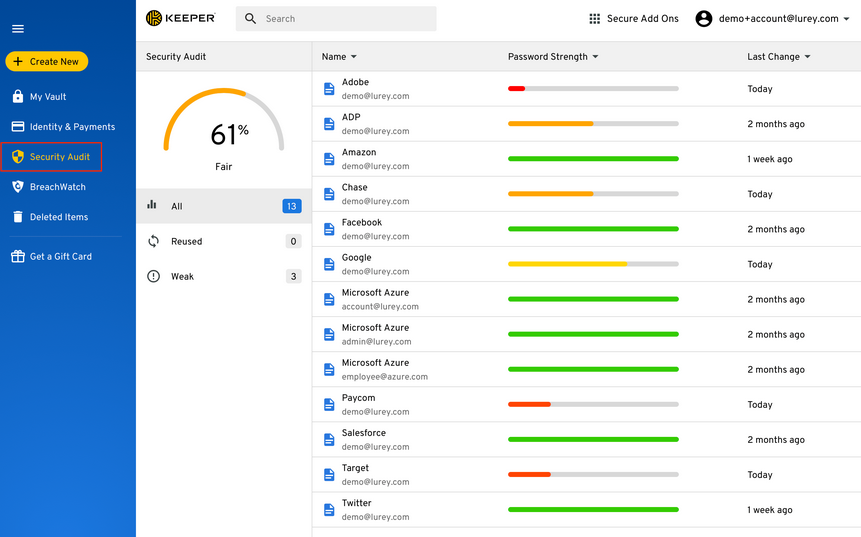Click the Create New button
This screenshot has height=537, width=861.
point(47,61)
